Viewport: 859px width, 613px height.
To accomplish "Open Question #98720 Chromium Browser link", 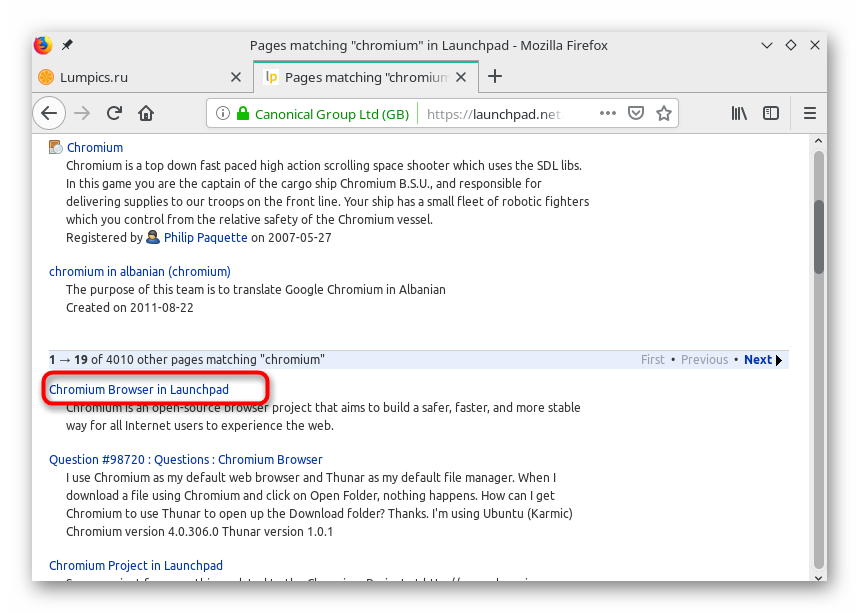I will click(186, 460).
